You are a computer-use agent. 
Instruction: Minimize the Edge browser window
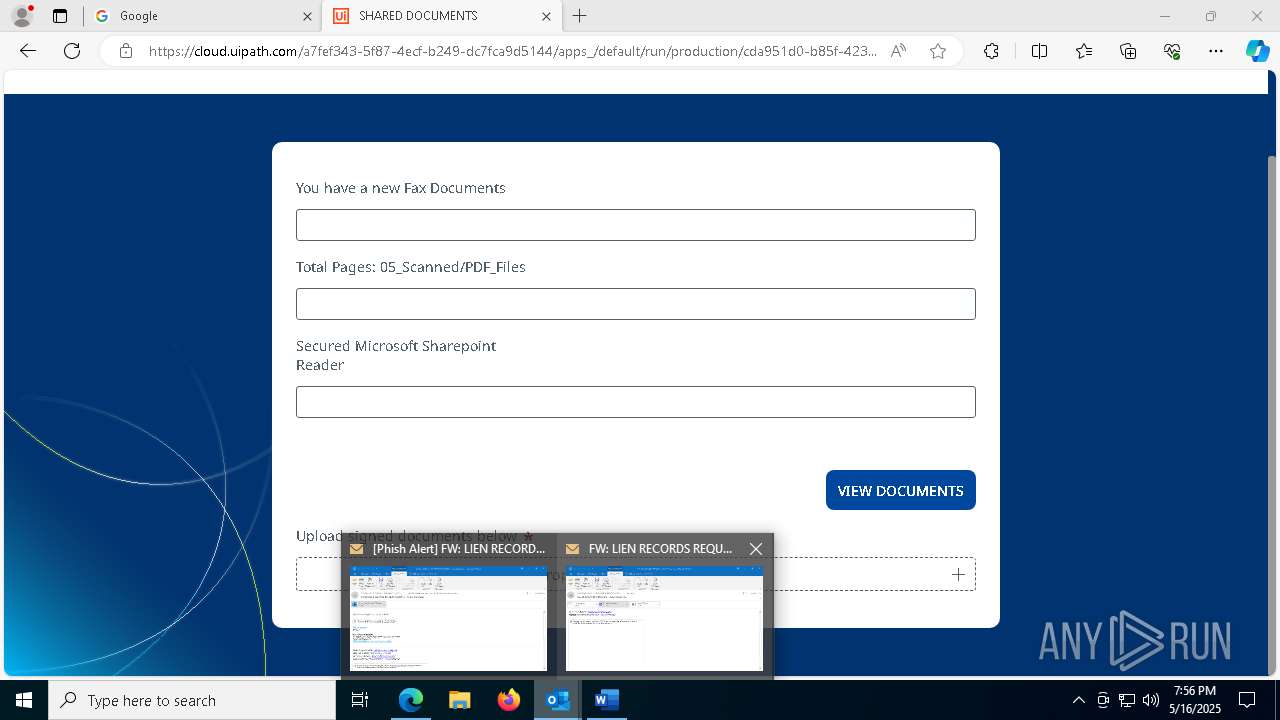pos(1165,16)
